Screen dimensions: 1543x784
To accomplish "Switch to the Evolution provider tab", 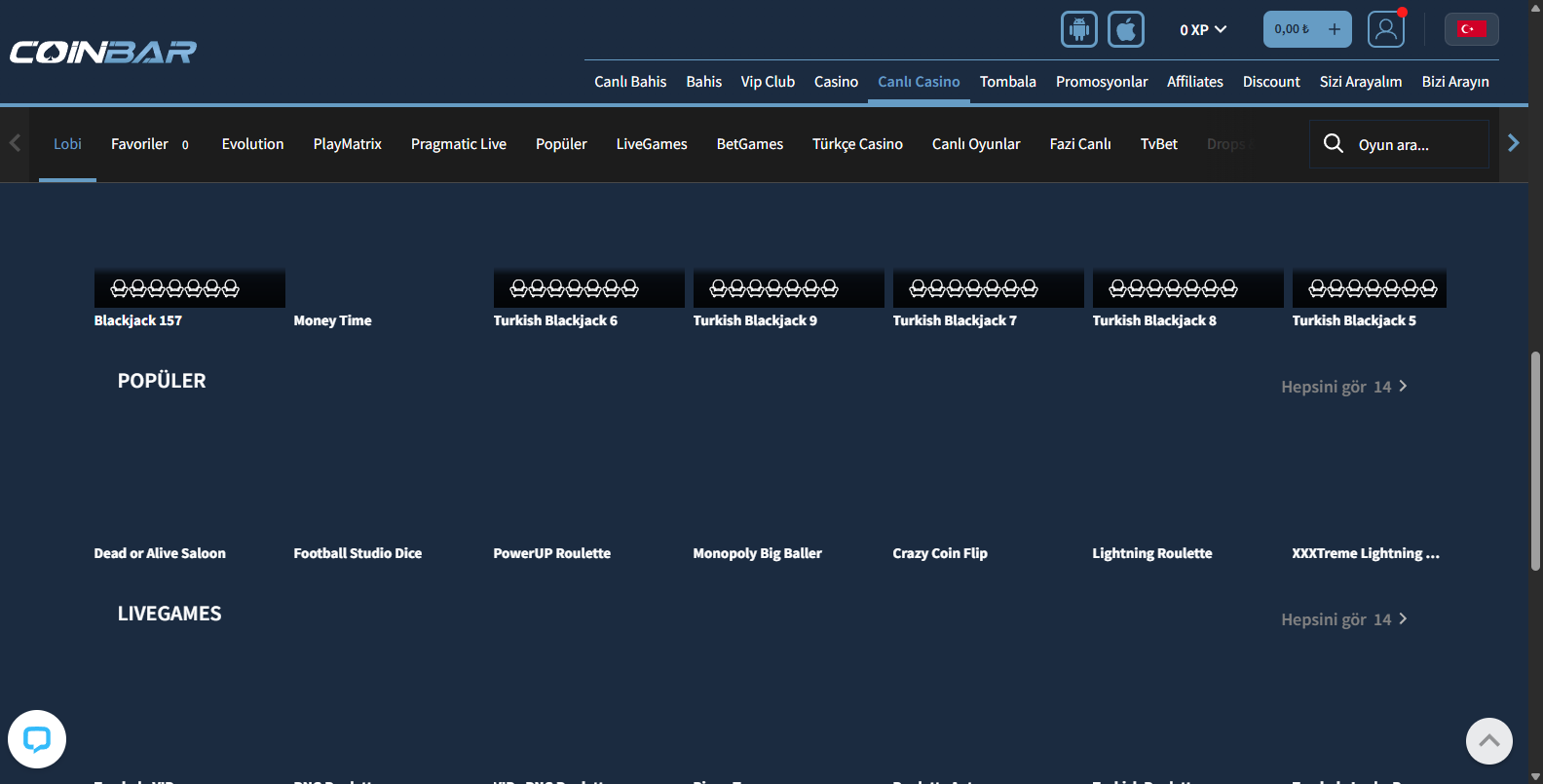I will (x=252, y=144).
